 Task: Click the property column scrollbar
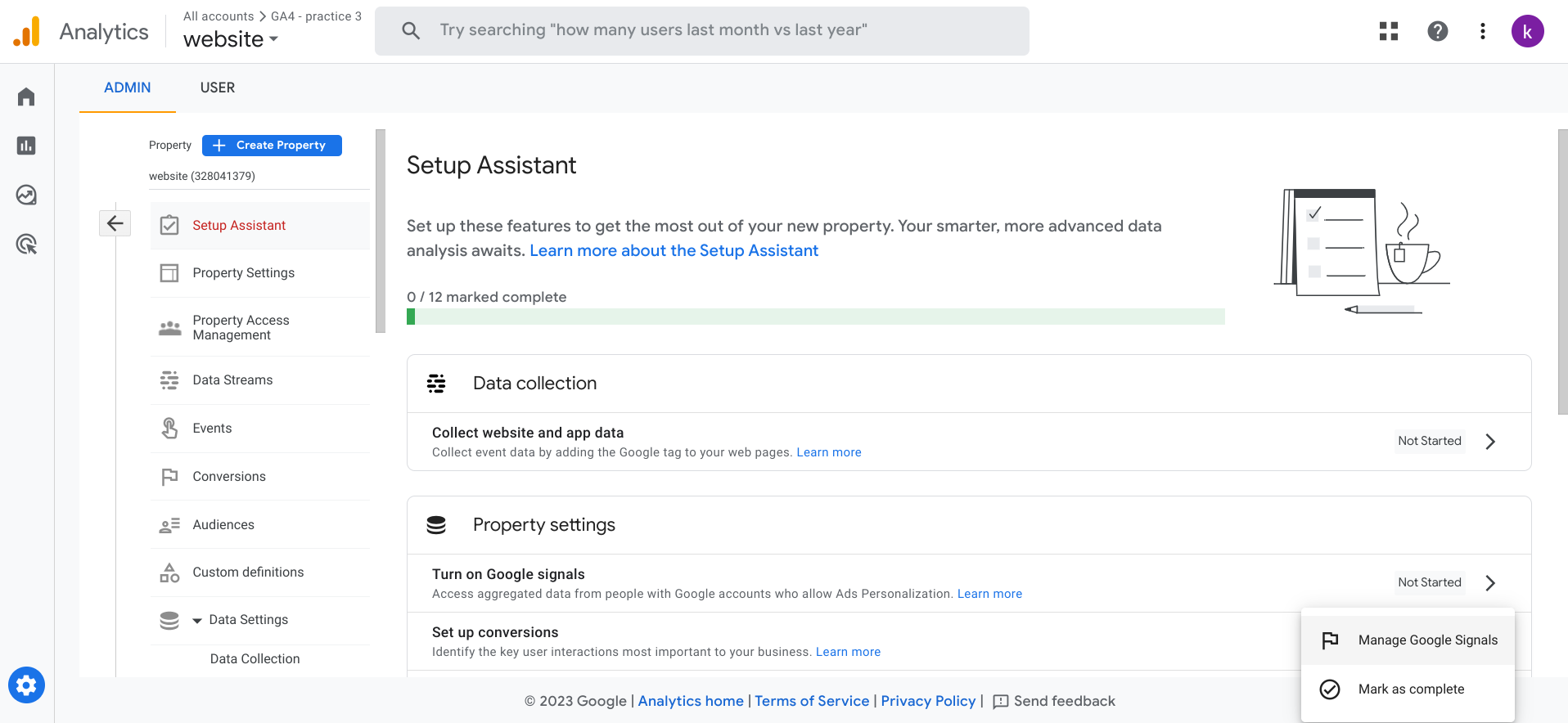click(x=380, y=231)
